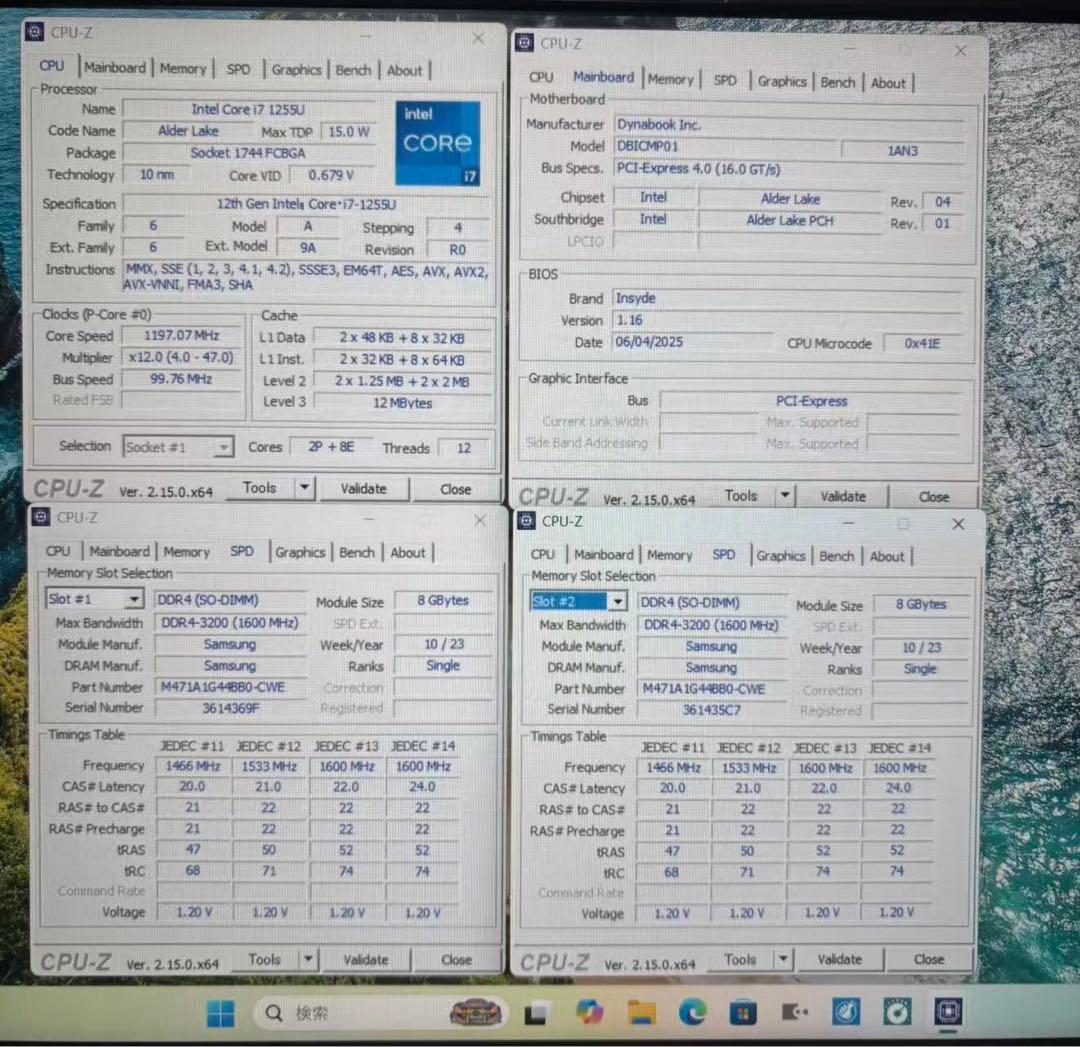
Task: Open the About tab in the Slot #2 window
Action: pos(886,557)
